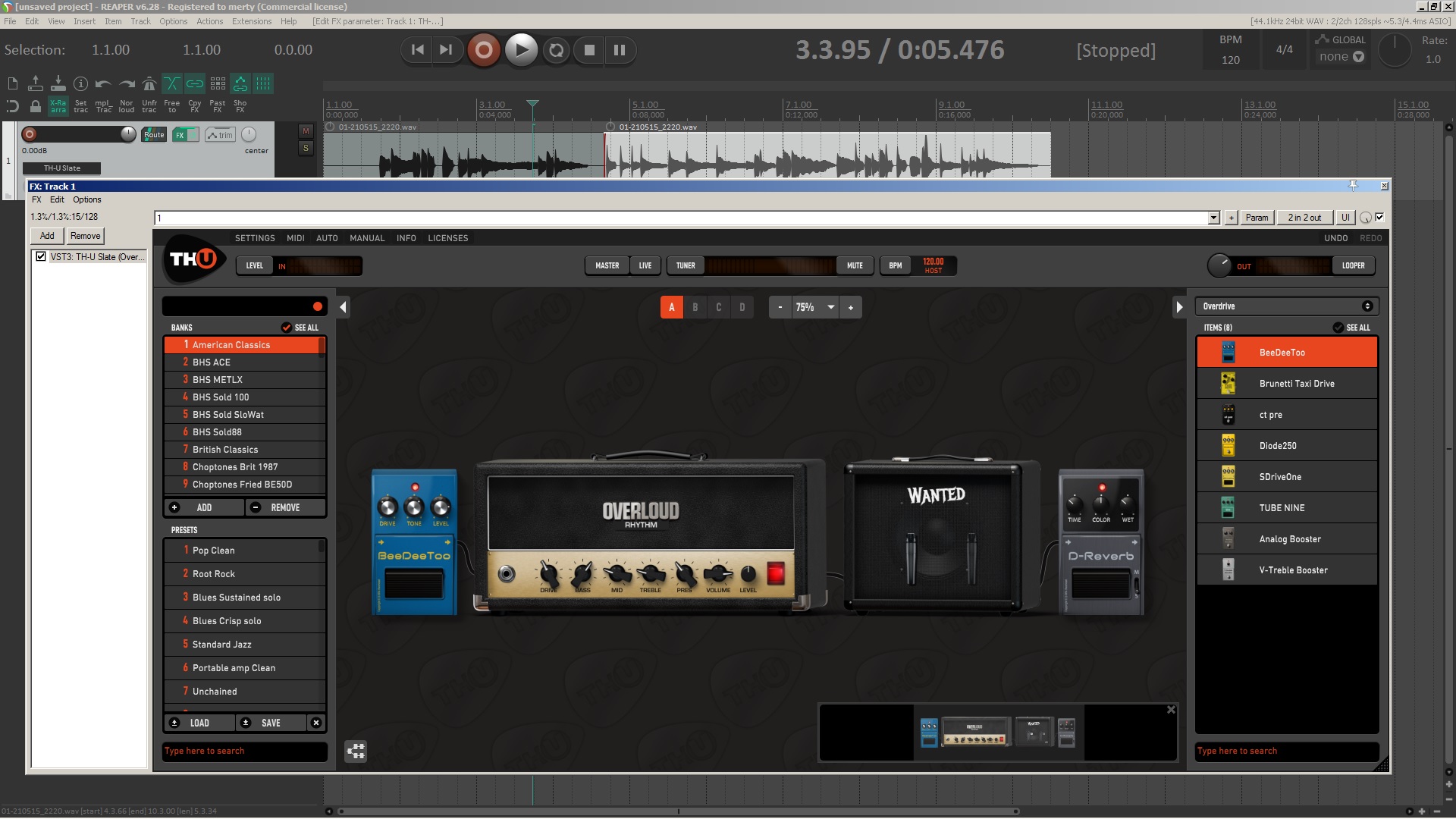Adjust TH-U output level knob

point(1219,265)
